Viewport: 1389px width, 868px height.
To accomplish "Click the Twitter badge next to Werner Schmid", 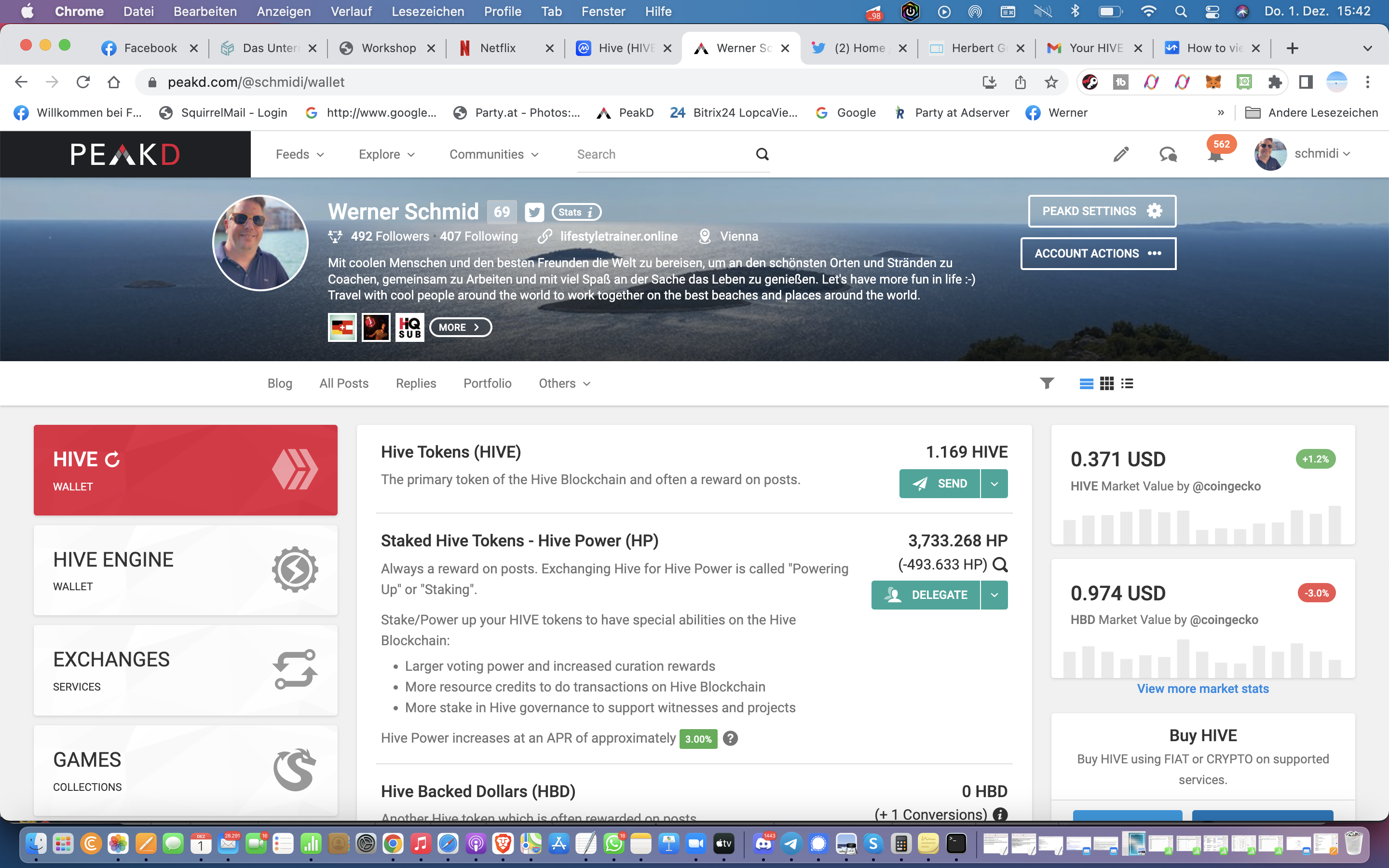I will pos(534,212).
